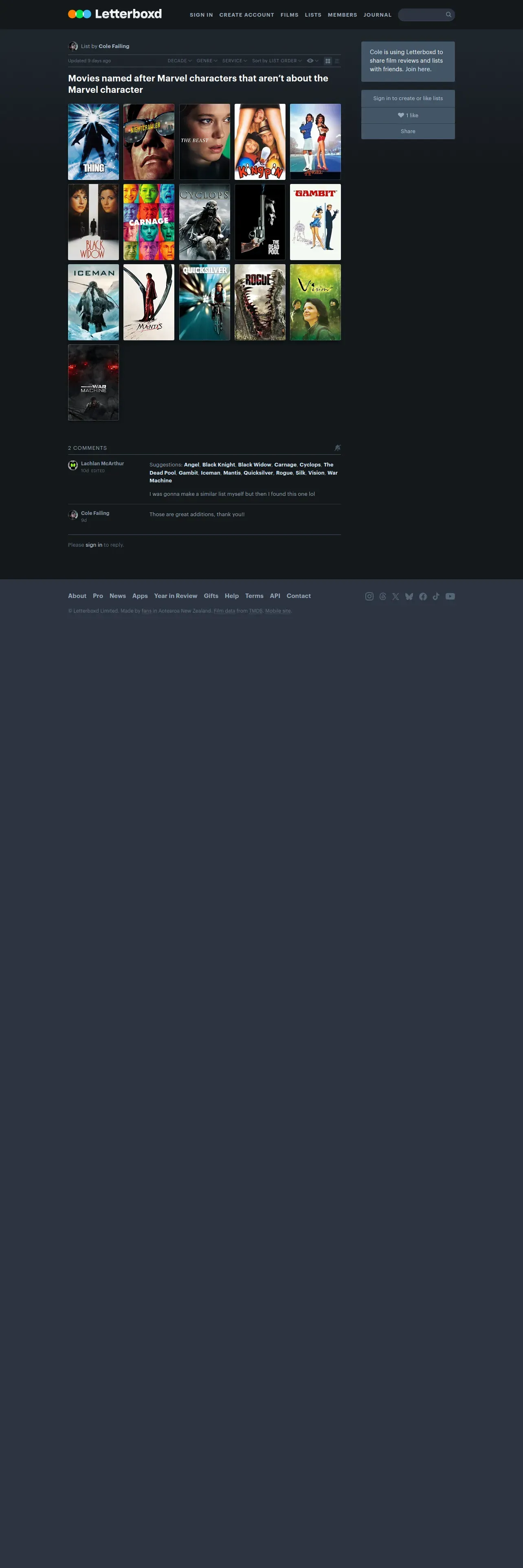This screenshot has width=523, height=1568.
Task: Open the Black Widow poster
Action: tap(94, 222)
